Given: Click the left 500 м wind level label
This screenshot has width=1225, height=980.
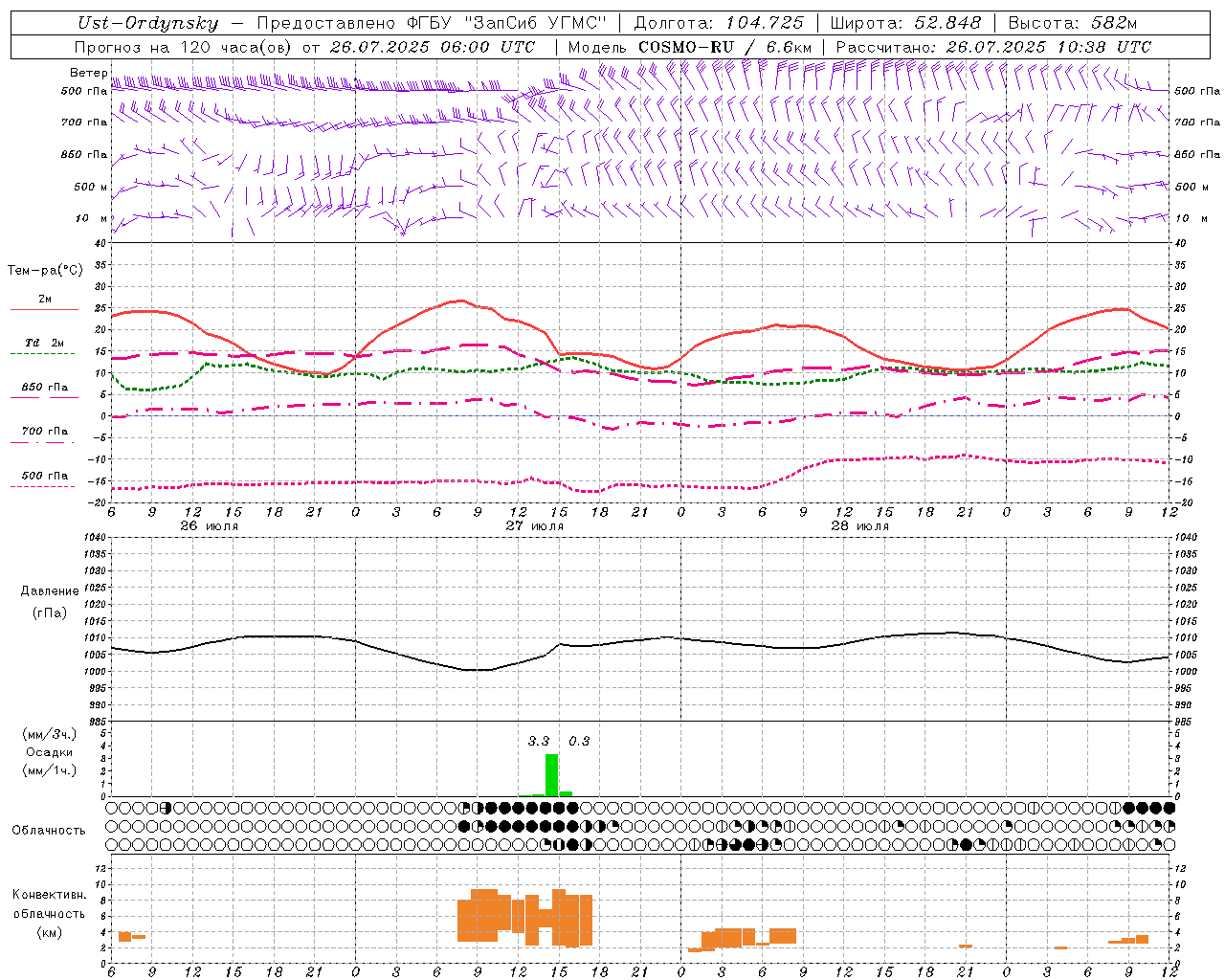Looking at the screenshot, I should [x=91, y=187].
